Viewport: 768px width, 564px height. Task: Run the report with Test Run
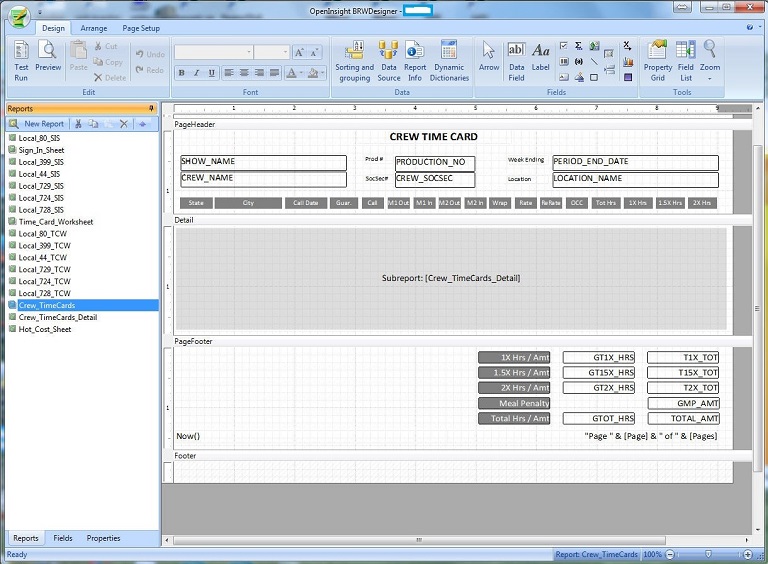click(x=21, y=61)
